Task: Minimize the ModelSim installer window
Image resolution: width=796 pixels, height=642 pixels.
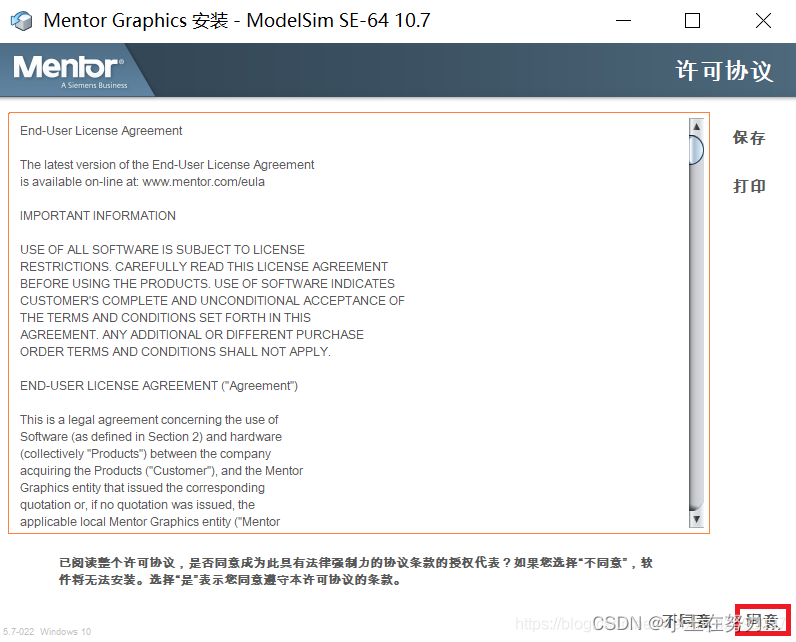Action: point(623,21)
